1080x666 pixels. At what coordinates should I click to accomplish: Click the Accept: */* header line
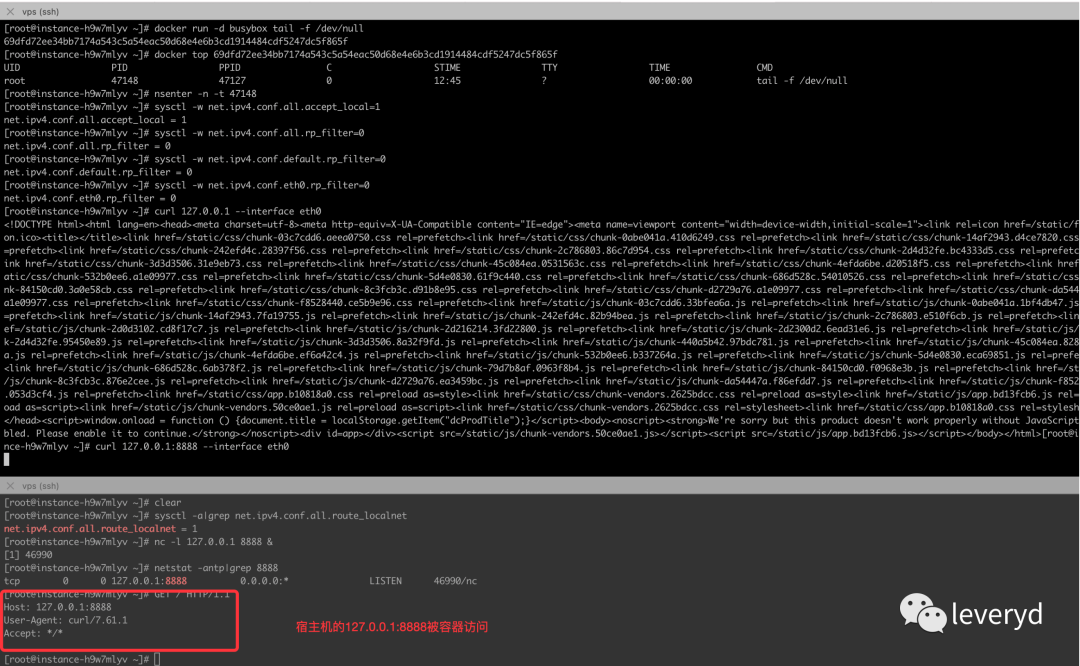point(33,634)
